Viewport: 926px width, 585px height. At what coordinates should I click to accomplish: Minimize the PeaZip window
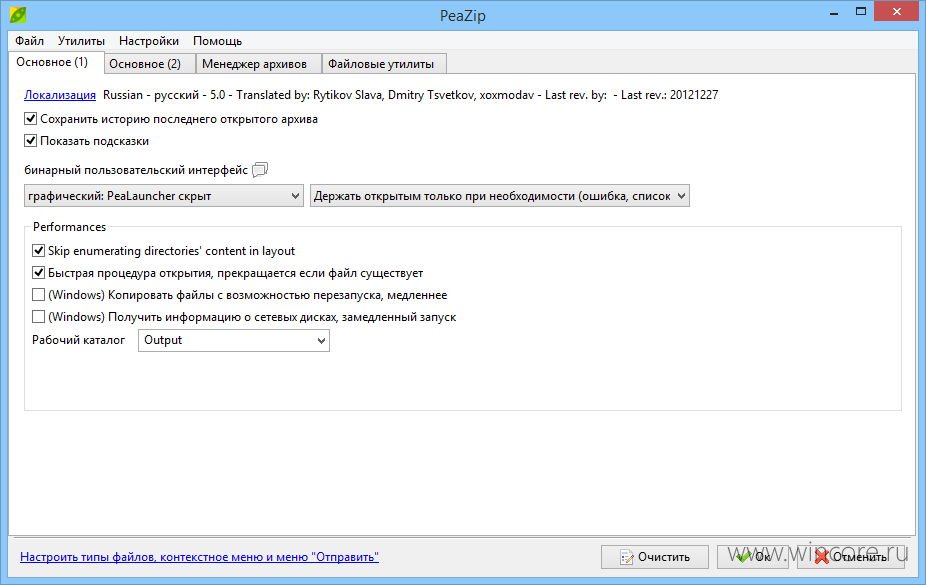834,13
